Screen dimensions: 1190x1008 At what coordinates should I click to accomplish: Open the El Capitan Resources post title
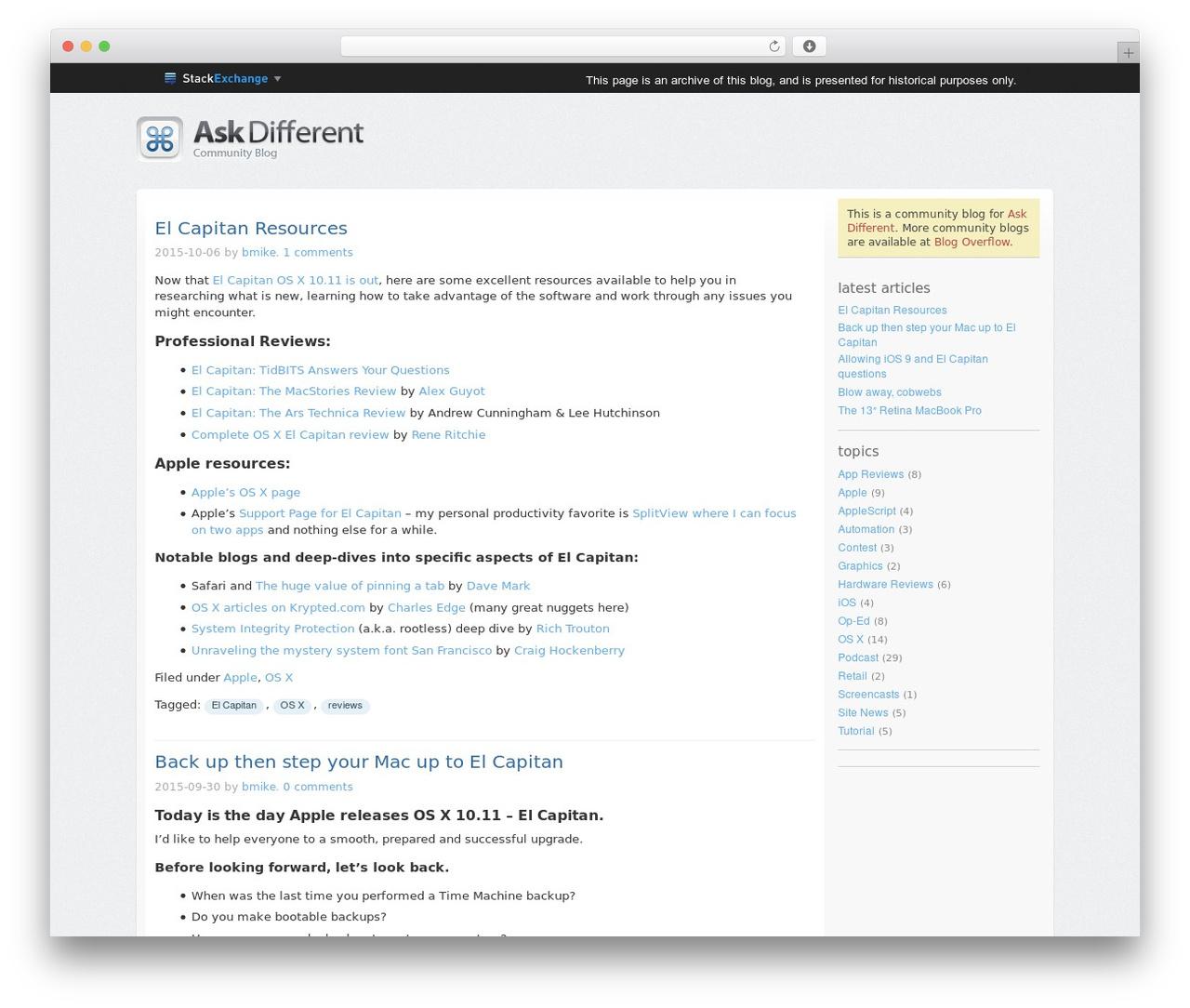coord(251,228)
